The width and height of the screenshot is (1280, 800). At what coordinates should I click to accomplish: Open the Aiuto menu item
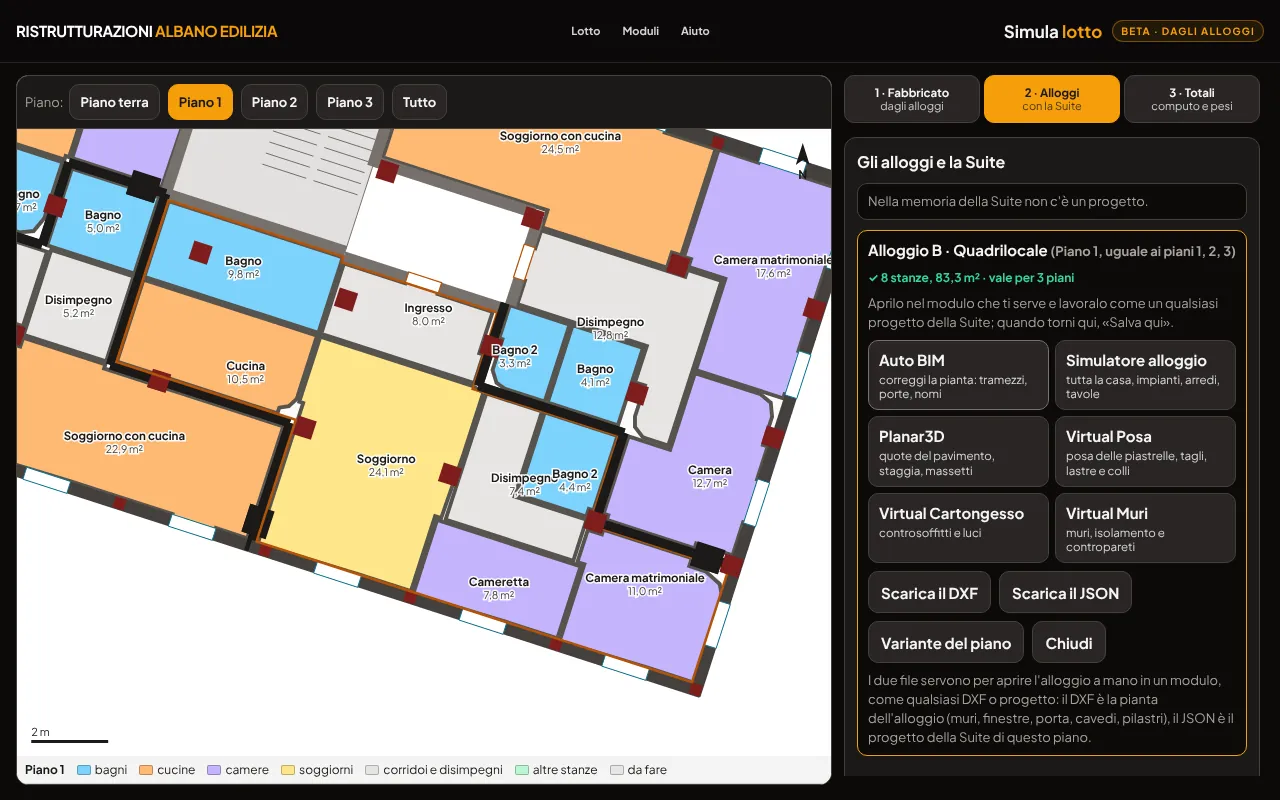click(696, 31)
